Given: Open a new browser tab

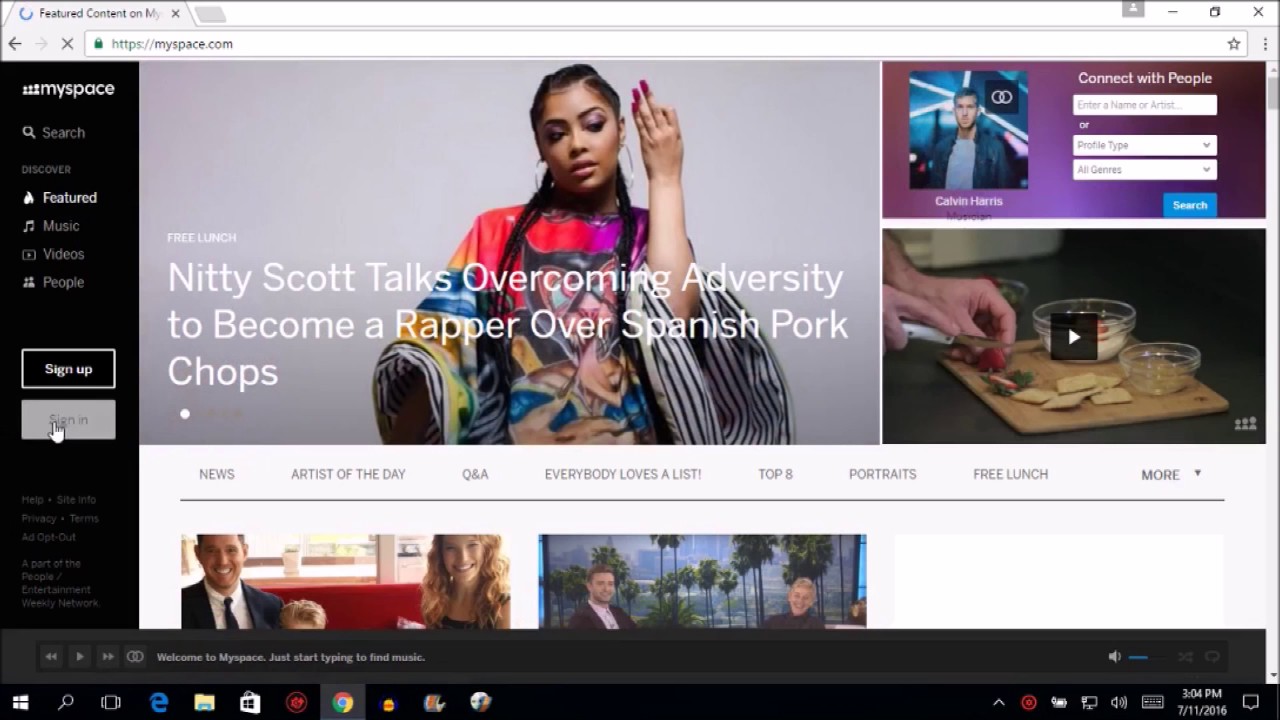Looking at the screenshot, I should click(x=210, y=14).
